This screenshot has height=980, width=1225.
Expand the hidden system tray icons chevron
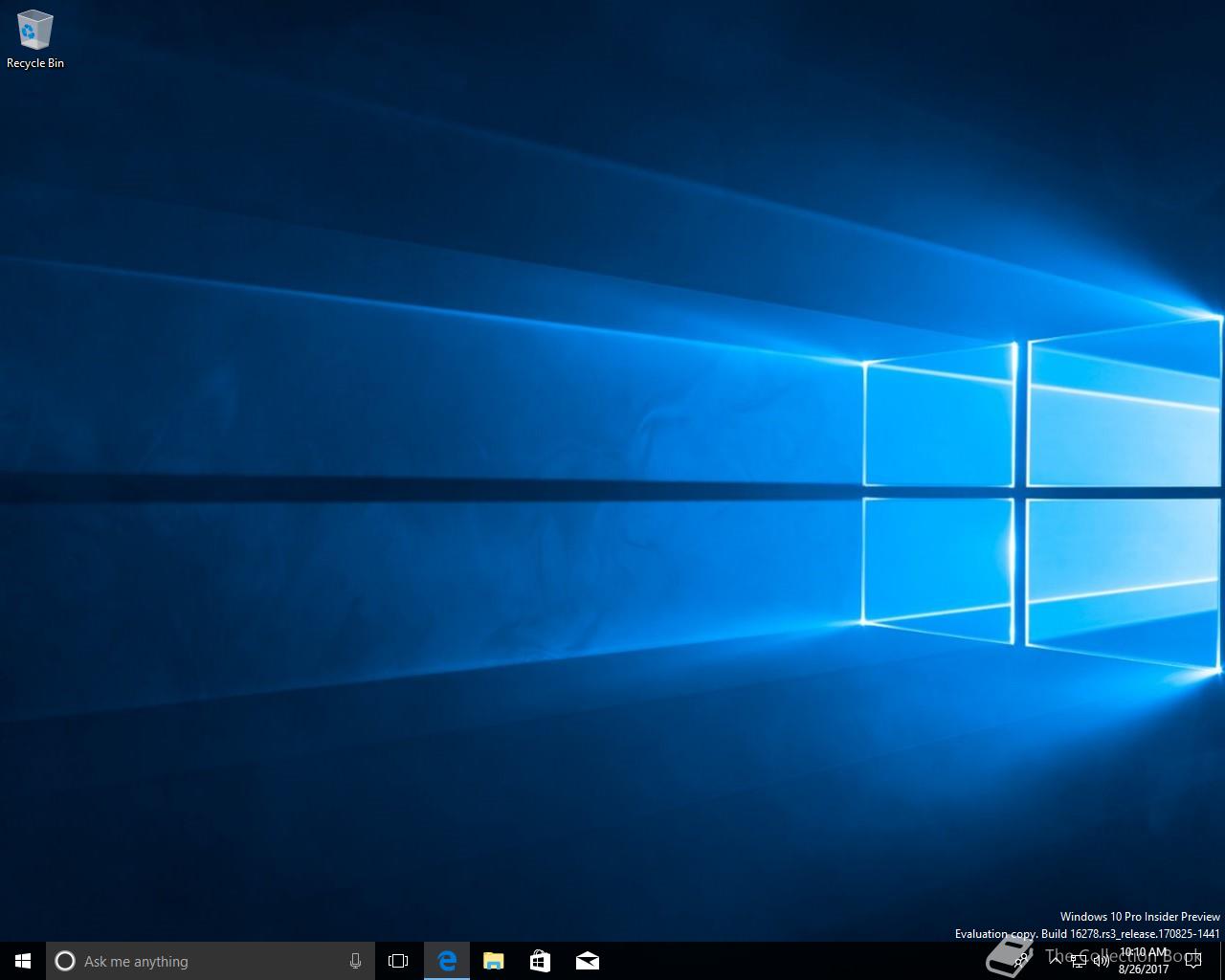pos(1056,961)
